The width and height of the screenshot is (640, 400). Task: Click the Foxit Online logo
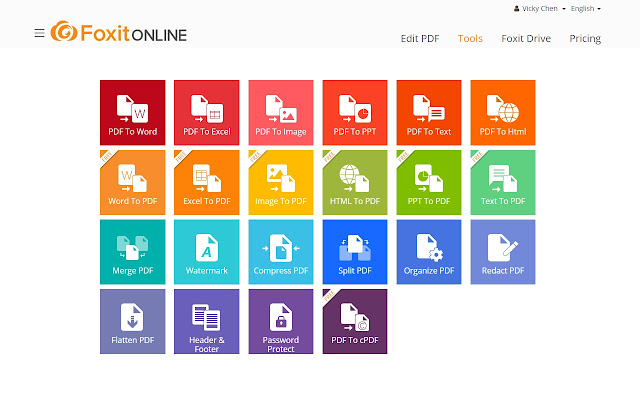click(x=118, y=33)
